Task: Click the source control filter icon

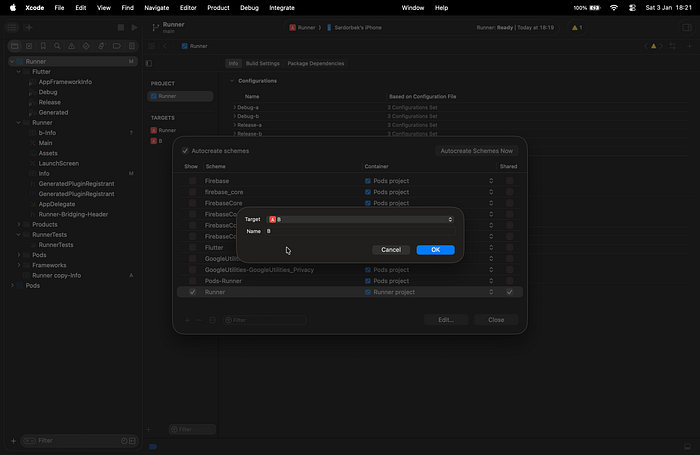Action: tap(132, 441)
